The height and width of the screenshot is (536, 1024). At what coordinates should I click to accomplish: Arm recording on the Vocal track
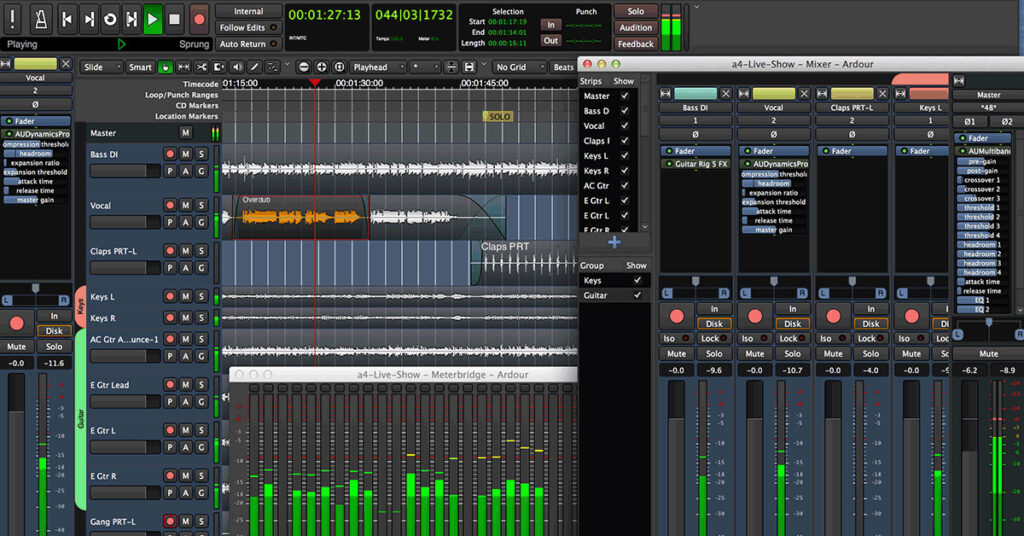point(169,205)
